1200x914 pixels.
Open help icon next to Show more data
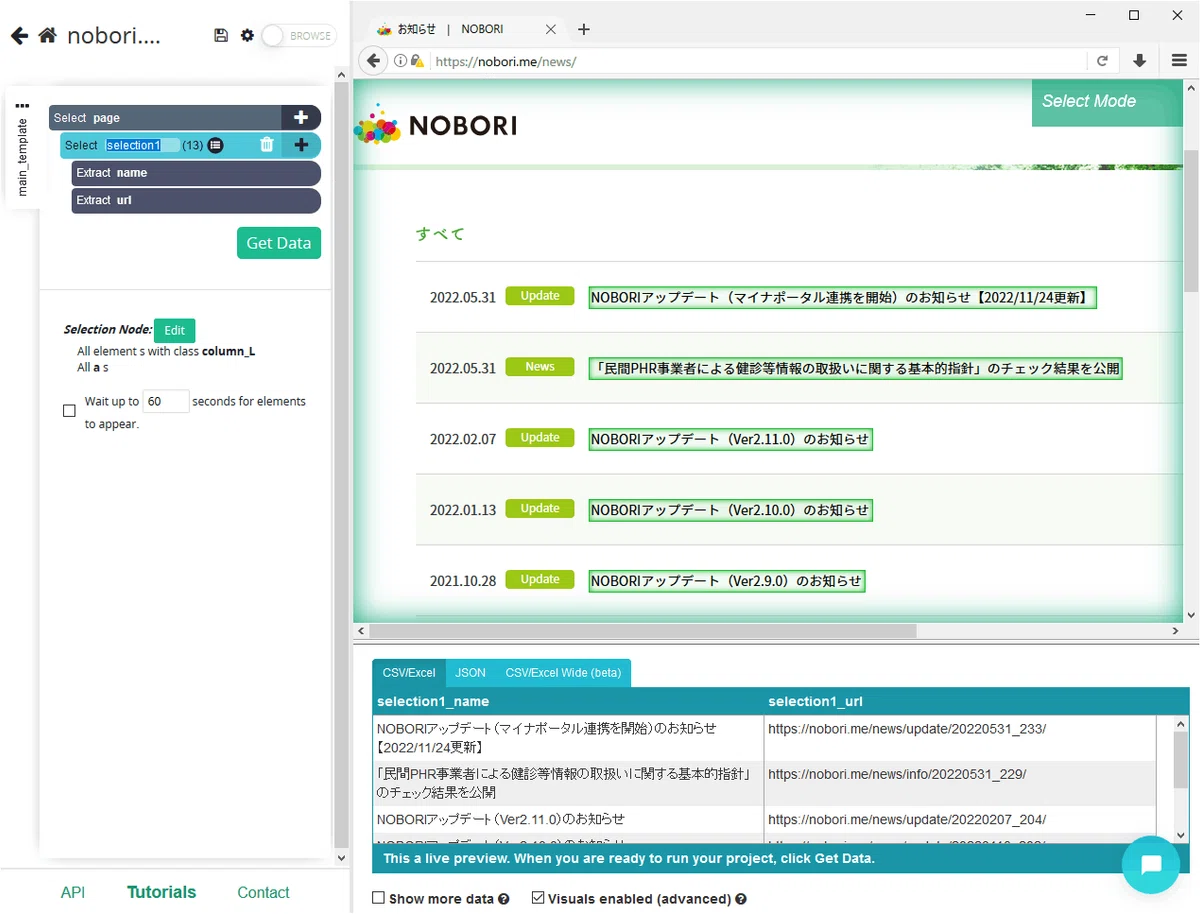[504, 899]
